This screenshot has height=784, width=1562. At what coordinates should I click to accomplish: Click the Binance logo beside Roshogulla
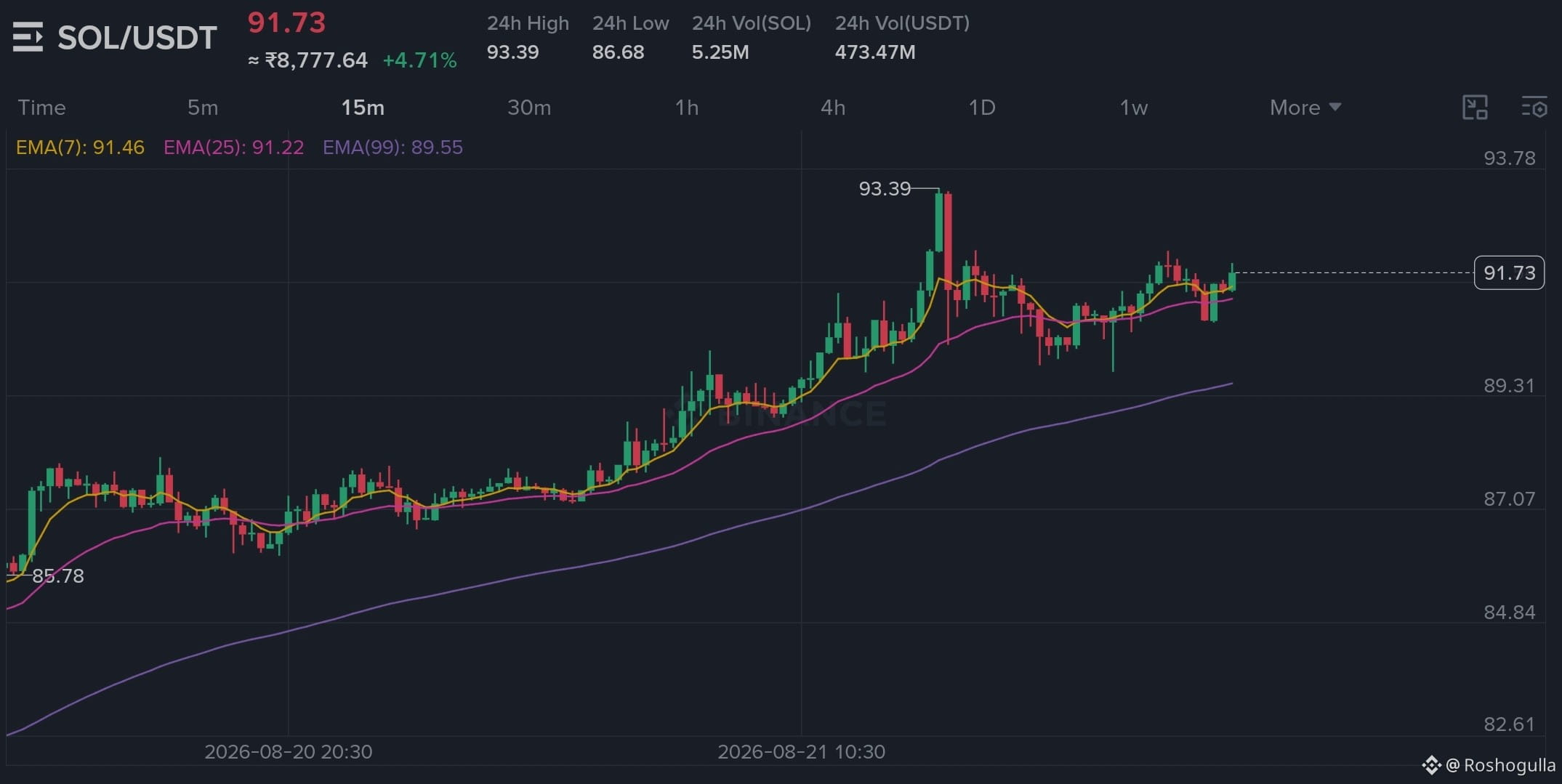1431,765
